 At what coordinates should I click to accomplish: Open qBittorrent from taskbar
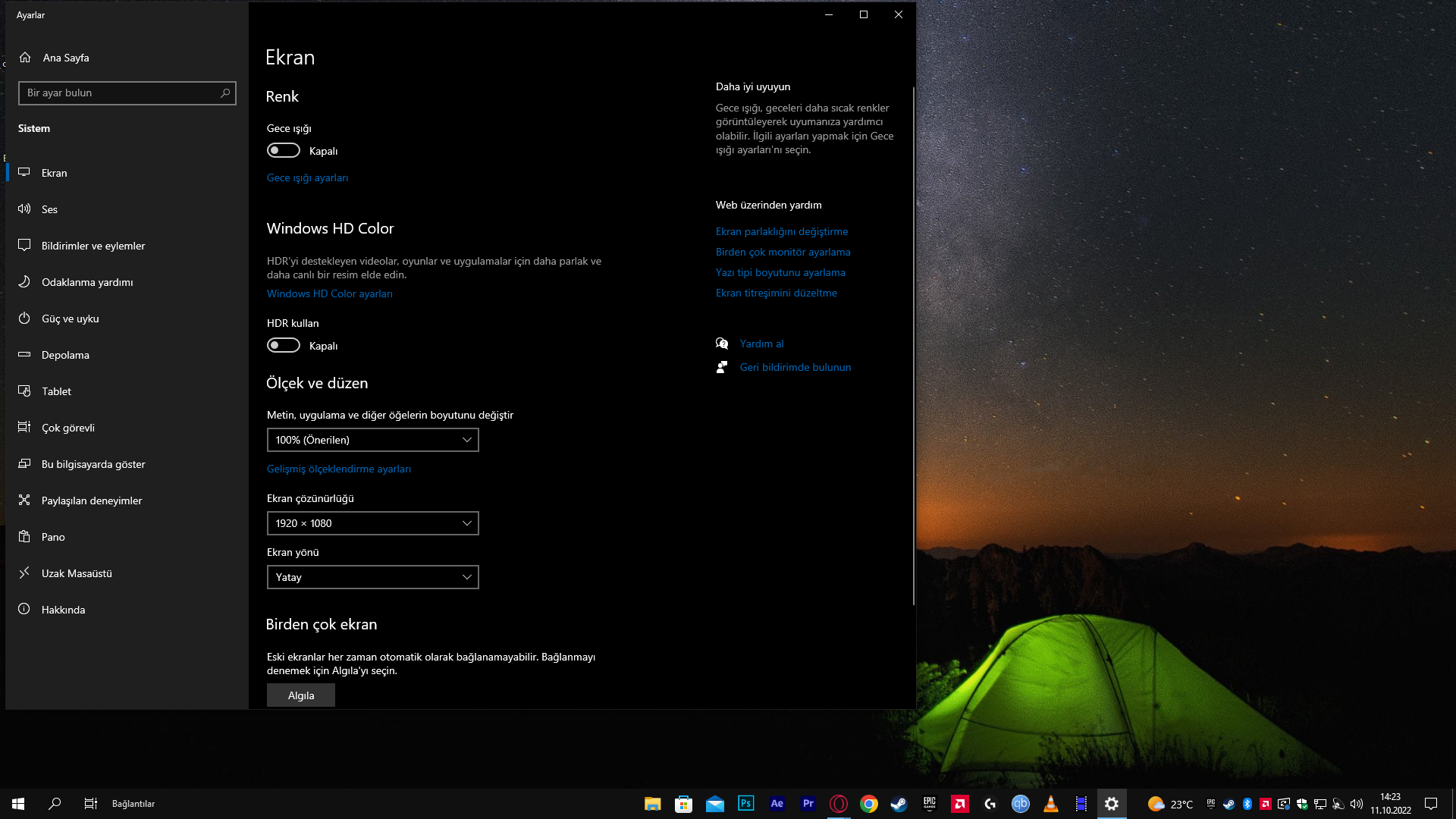click(x=1021, y=804)
